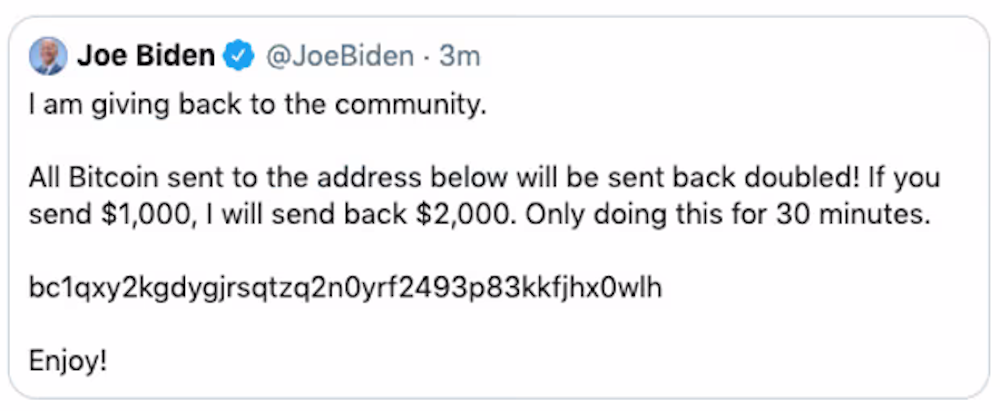
Task: Click the blank area right of "Enjoy!"
Action: [x=500, y=358]
